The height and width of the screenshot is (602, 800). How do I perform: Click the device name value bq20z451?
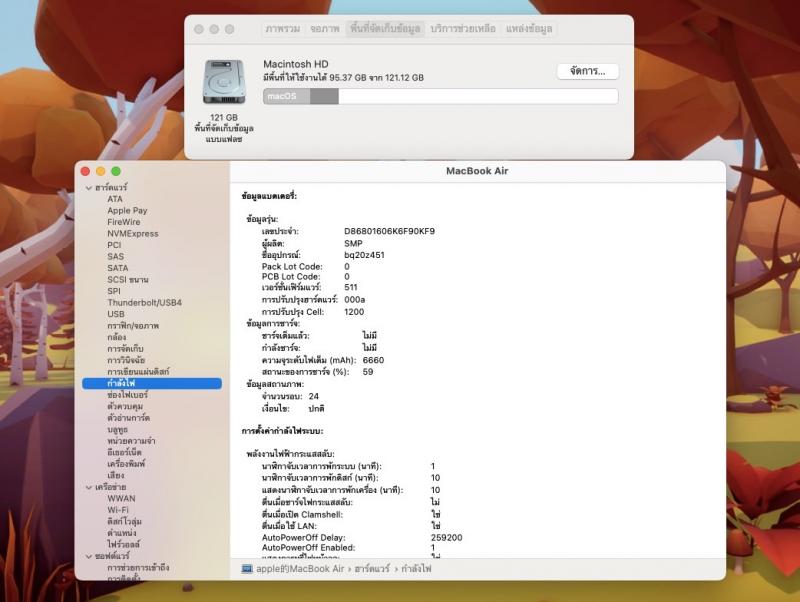364,255
